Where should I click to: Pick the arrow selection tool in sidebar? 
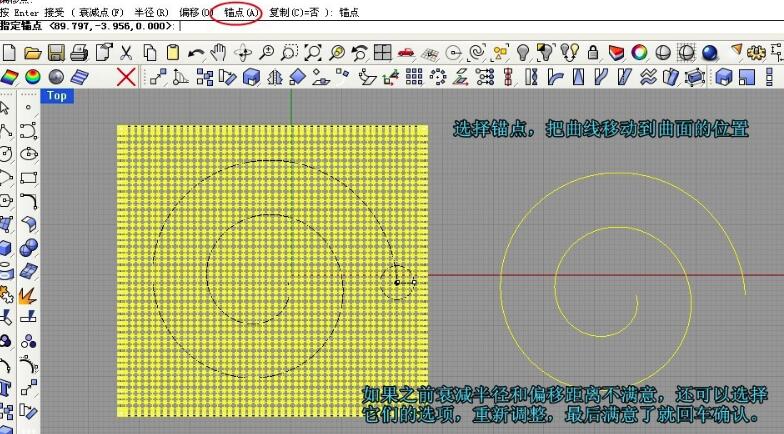coord(5,108)
